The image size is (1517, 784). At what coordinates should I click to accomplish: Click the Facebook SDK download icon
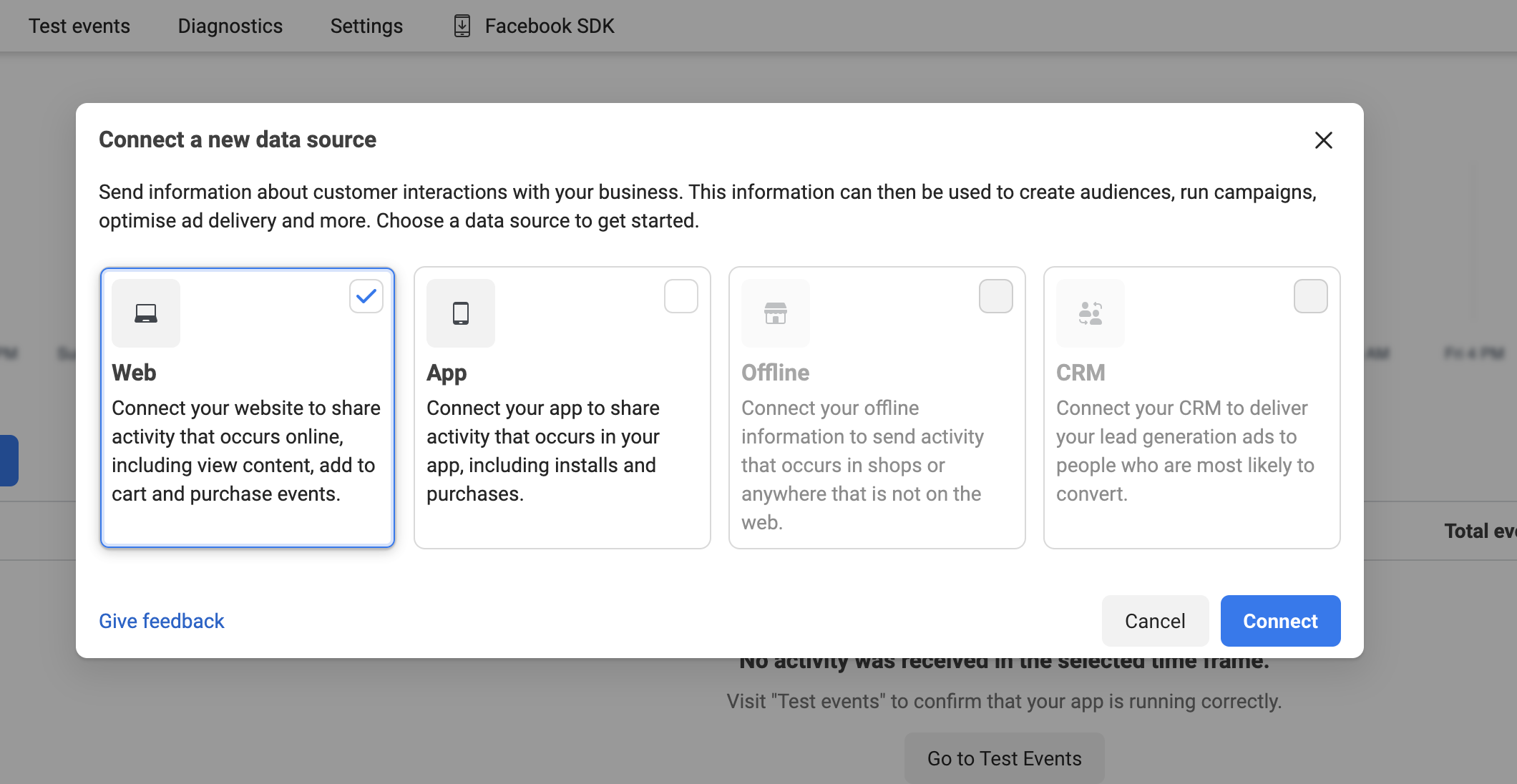[462, 26]
